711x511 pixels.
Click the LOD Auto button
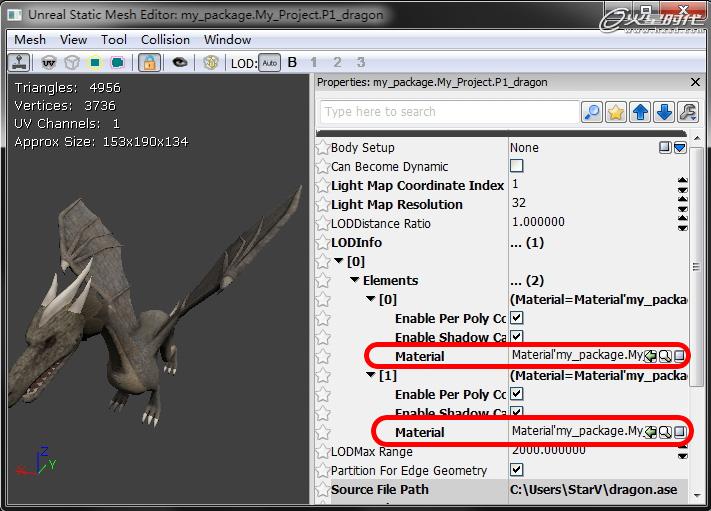[270, 62]
